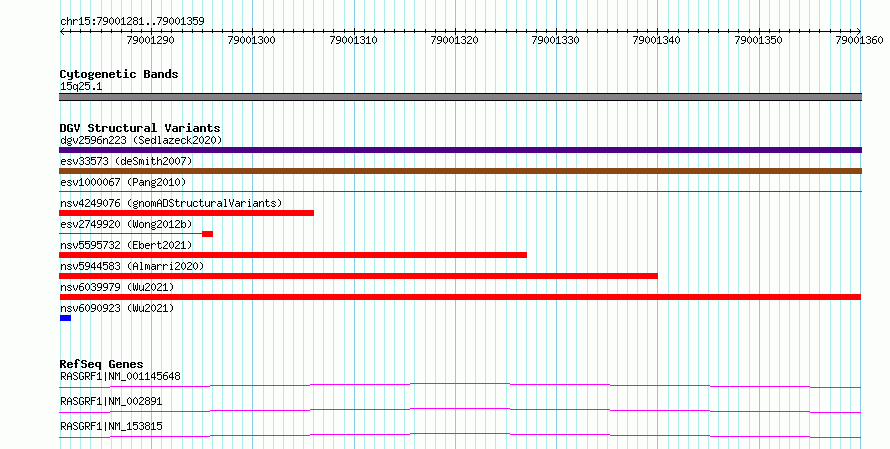Select the nsv5944583 (Almarri2020) label

point(132,266)
